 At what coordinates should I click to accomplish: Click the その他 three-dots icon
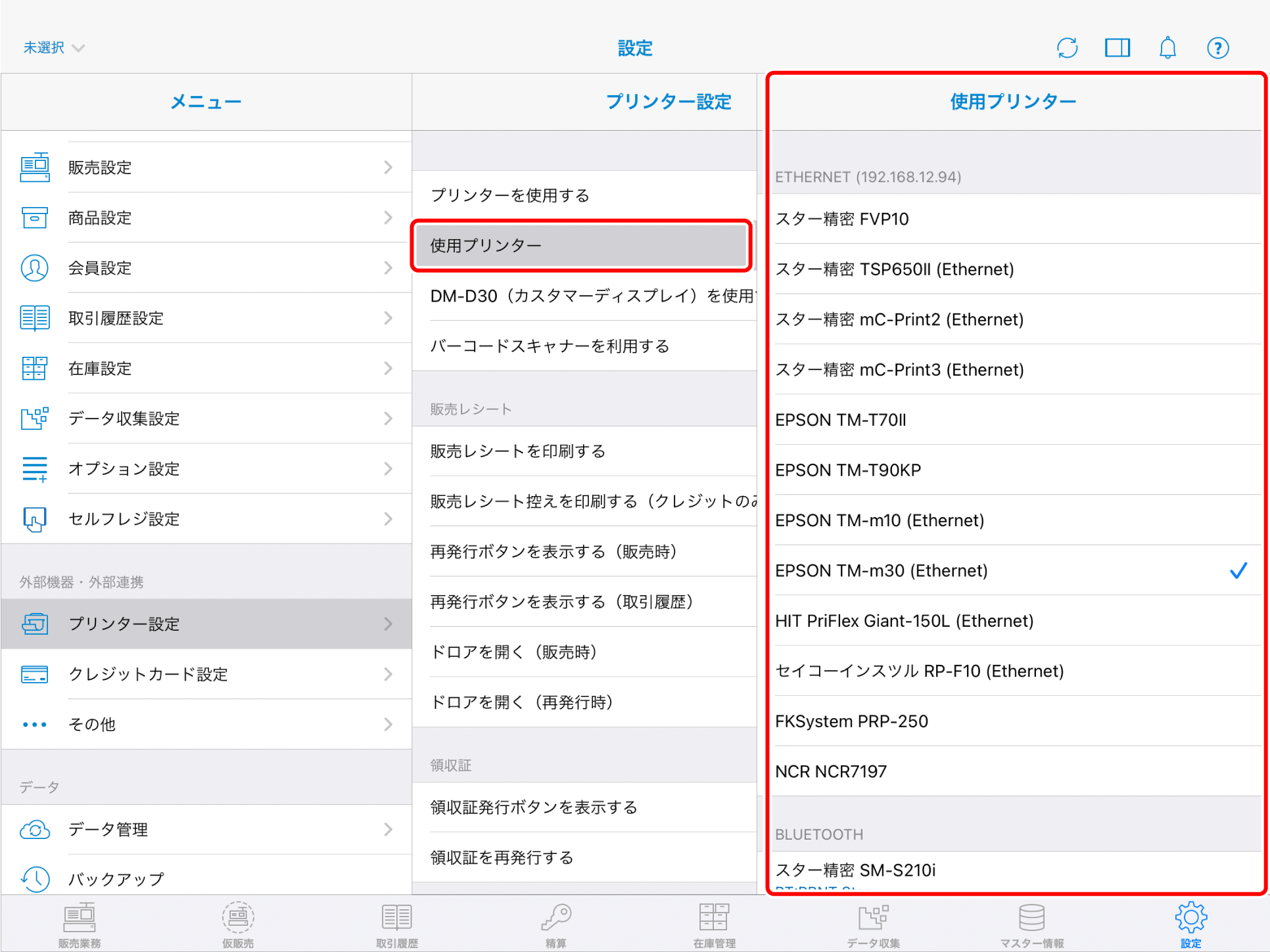(35, 725)
